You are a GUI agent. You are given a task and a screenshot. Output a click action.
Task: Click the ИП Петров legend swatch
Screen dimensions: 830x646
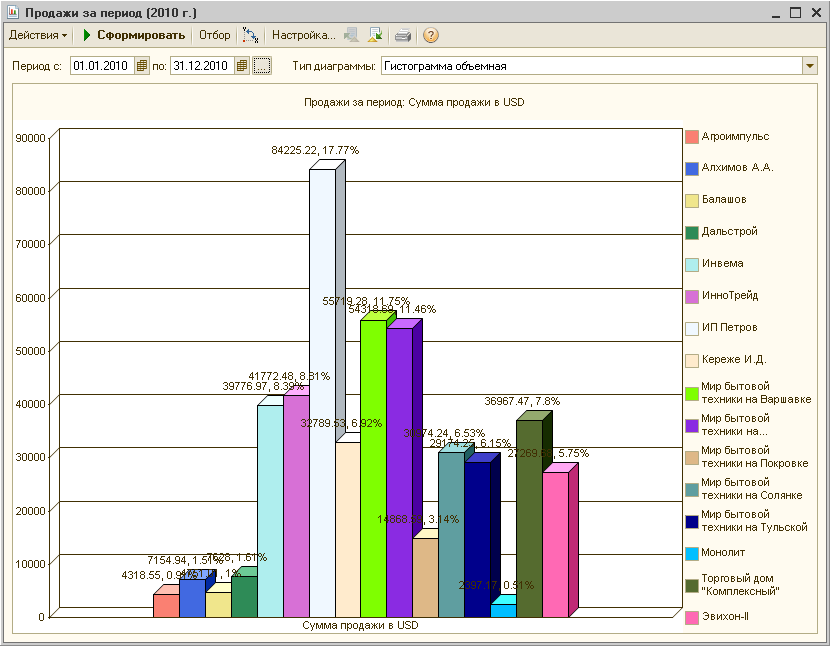[692, 329]
